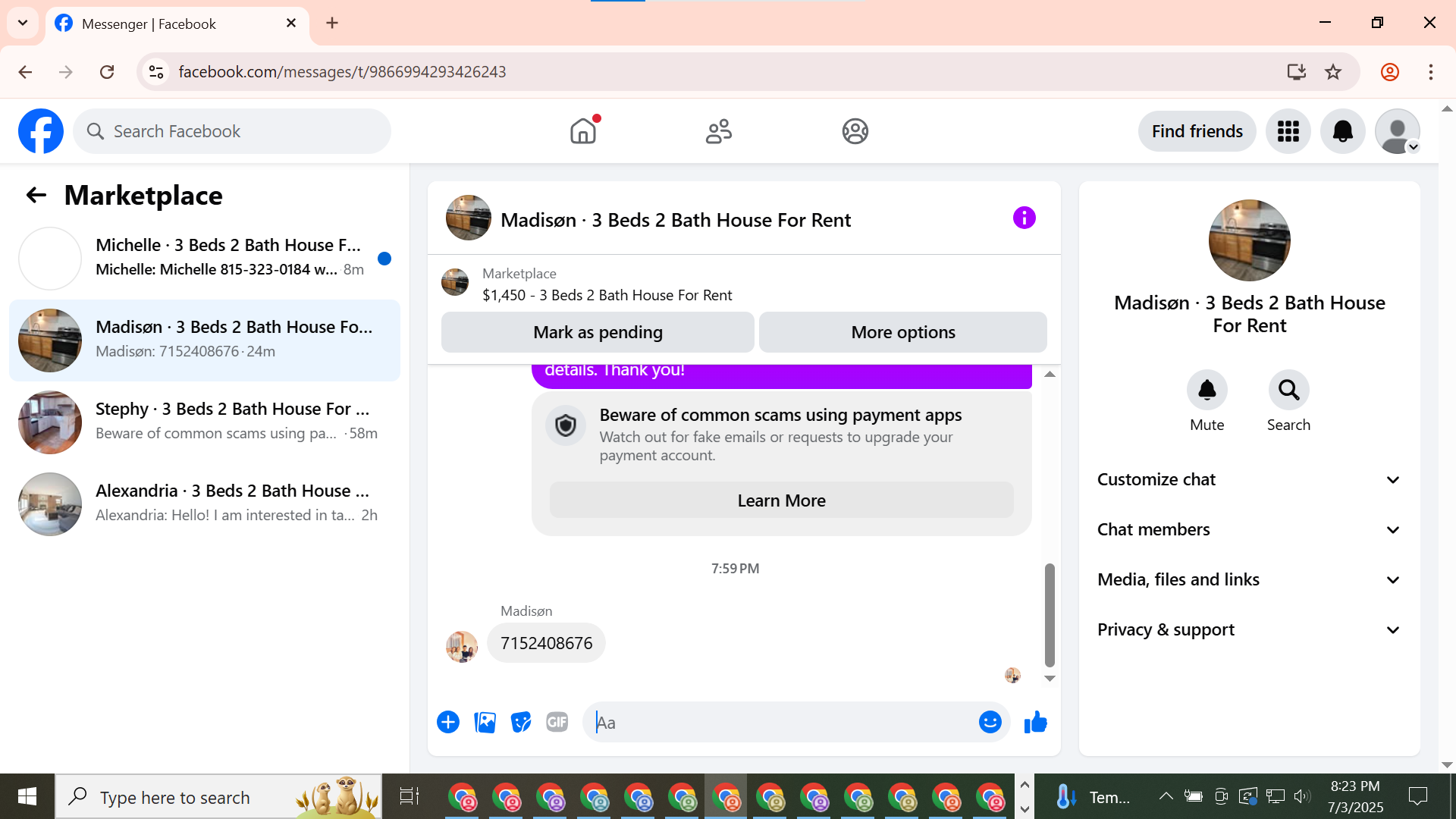The image size is (1456, 819).
Task: Click Mark as pending button
Action: click(598, 332)
